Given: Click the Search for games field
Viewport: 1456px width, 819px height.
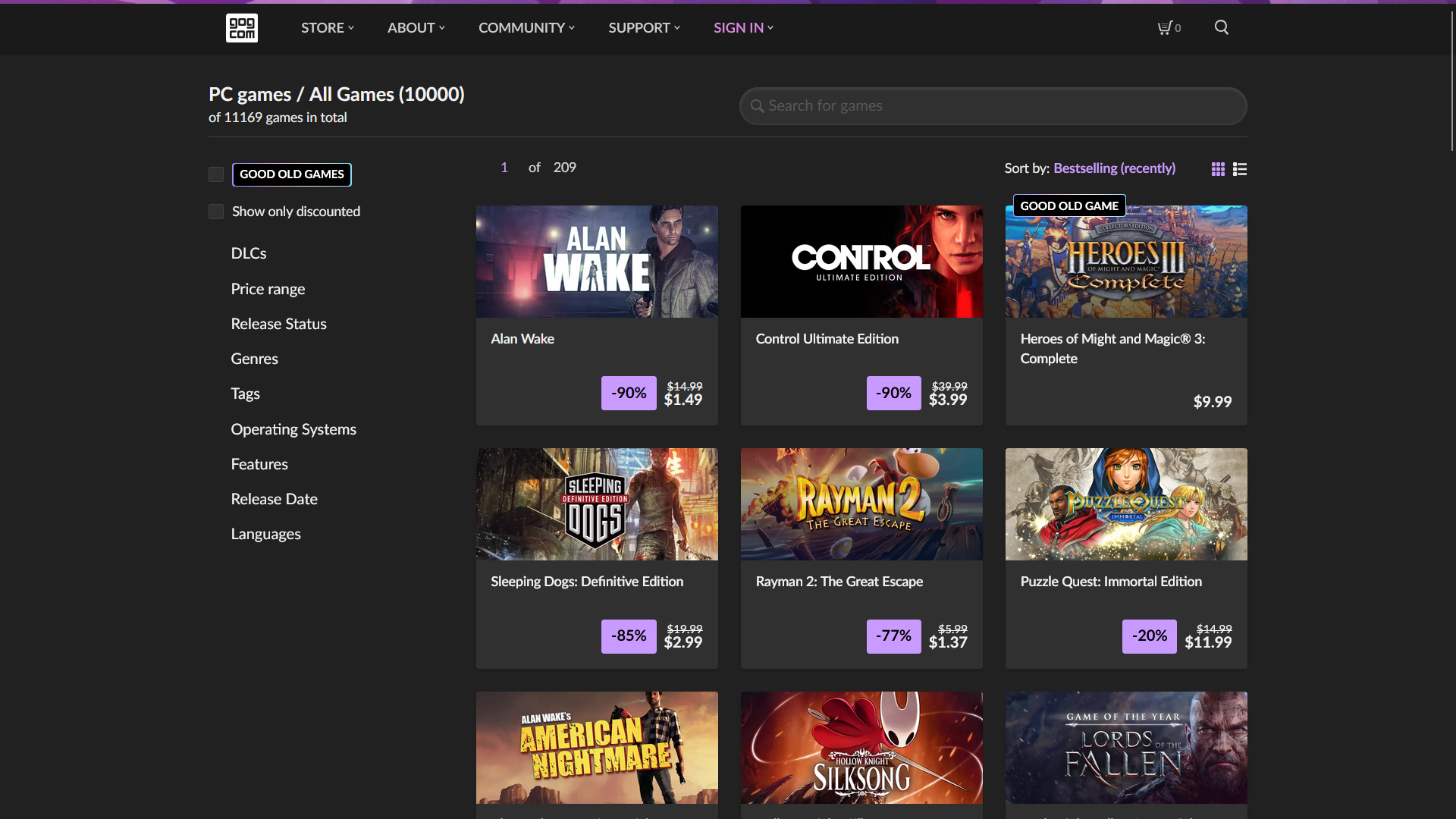Looking at the screenshot, I should [993, 106].
